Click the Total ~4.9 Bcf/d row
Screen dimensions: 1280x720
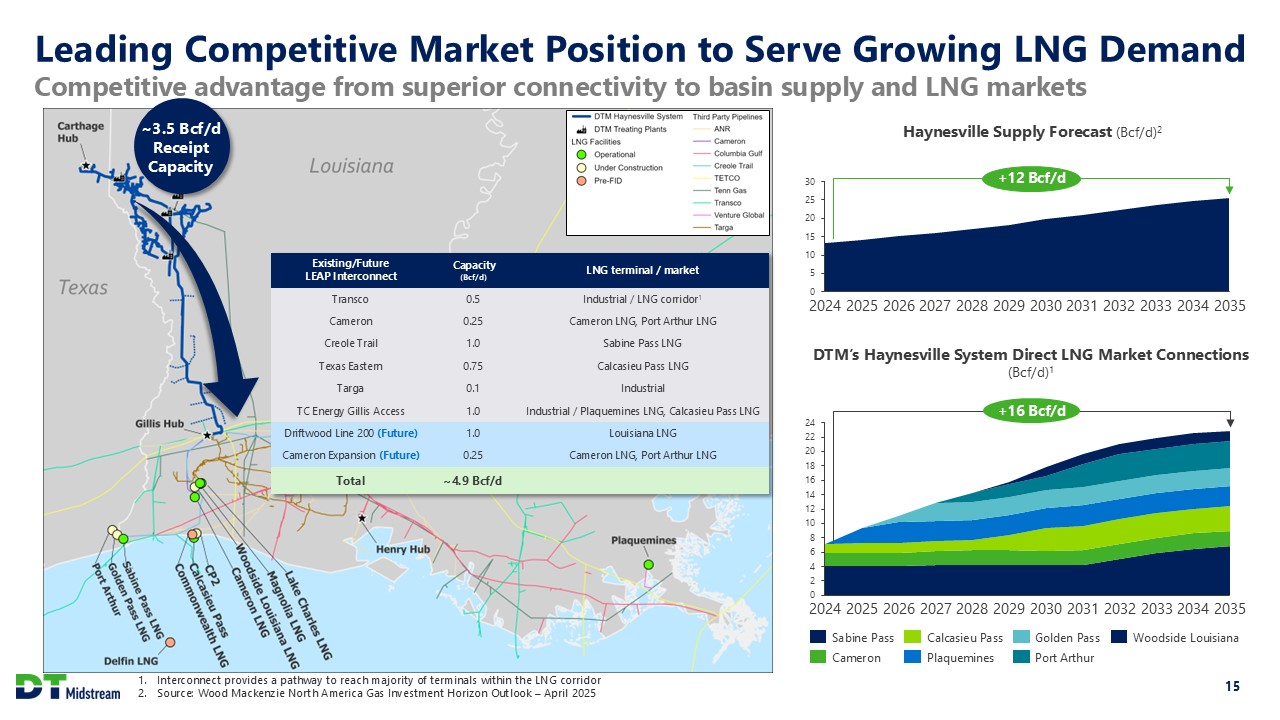[x=518, y=480]
